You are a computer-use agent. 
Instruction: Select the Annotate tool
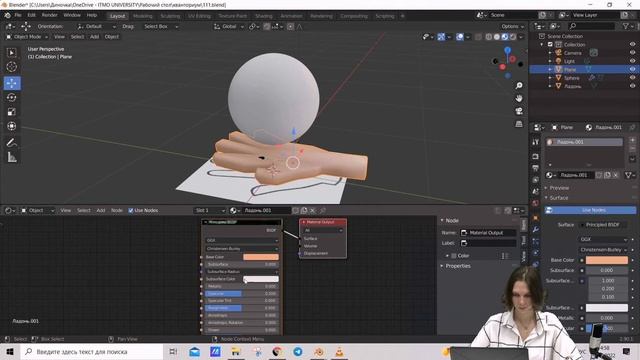coord(11,142)
